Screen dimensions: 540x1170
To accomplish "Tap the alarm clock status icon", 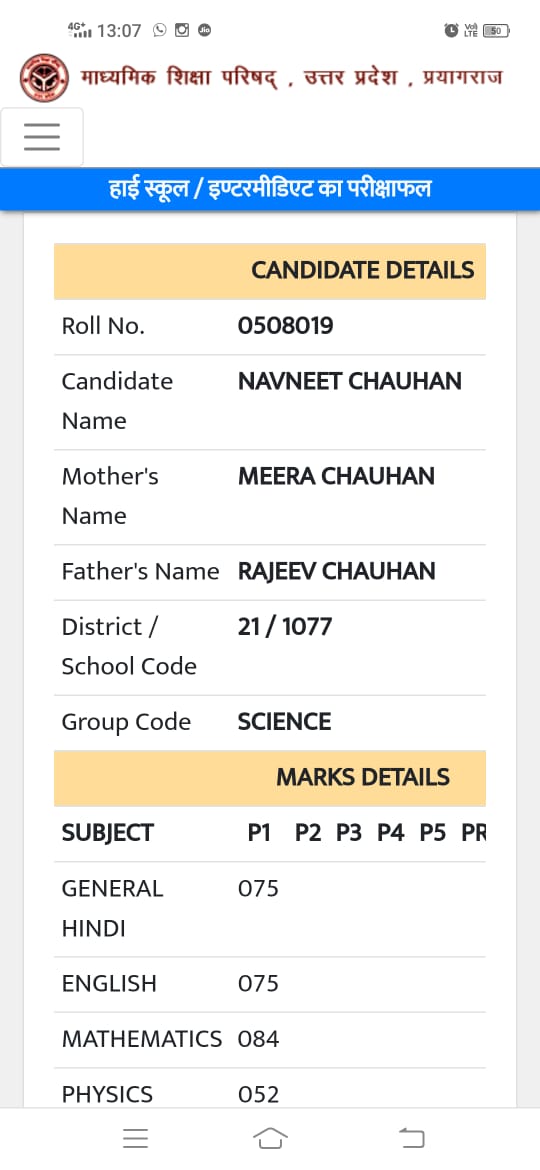I will point(451,31).
